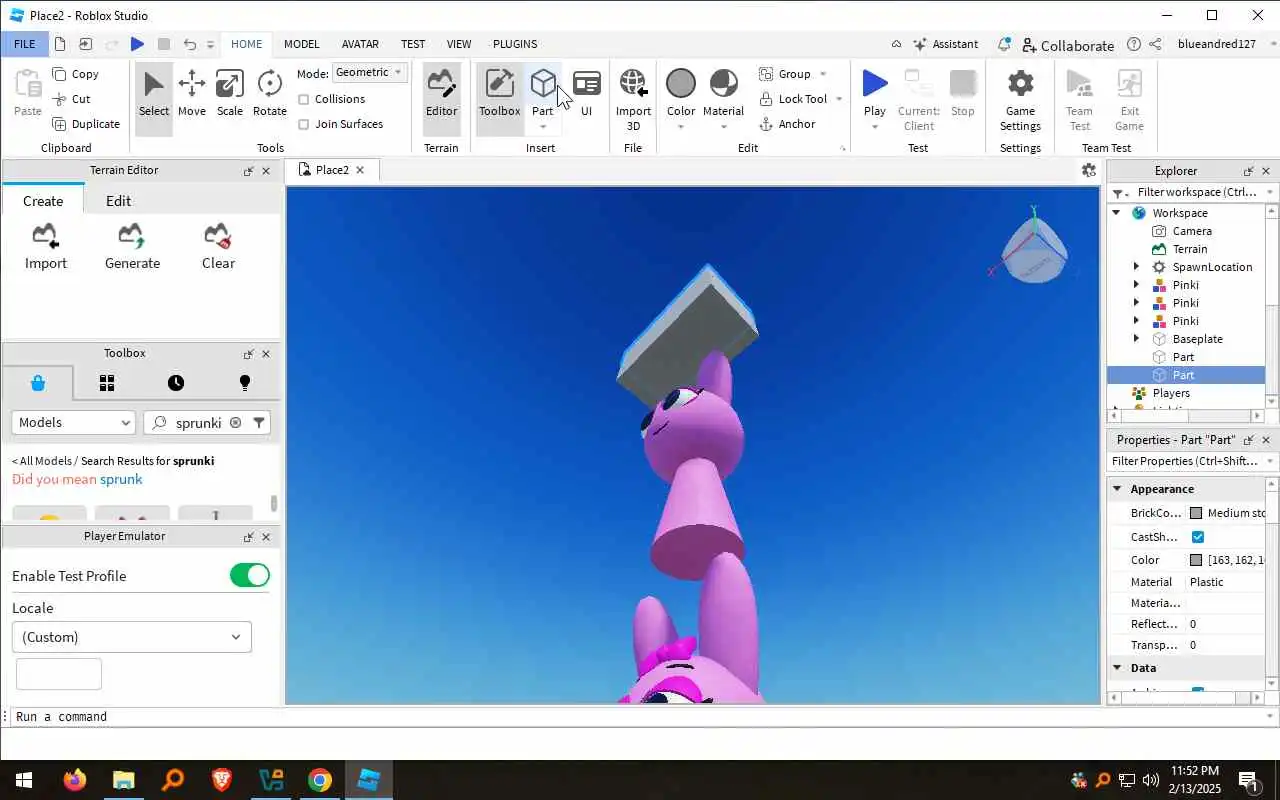Open the Group dropdown arrow
The height and width of the screenshot is (800, 1280).
[823, 74]
